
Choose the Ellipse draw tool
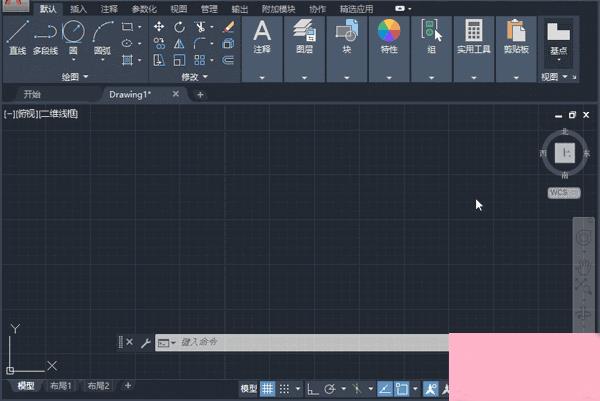[127, 43]
